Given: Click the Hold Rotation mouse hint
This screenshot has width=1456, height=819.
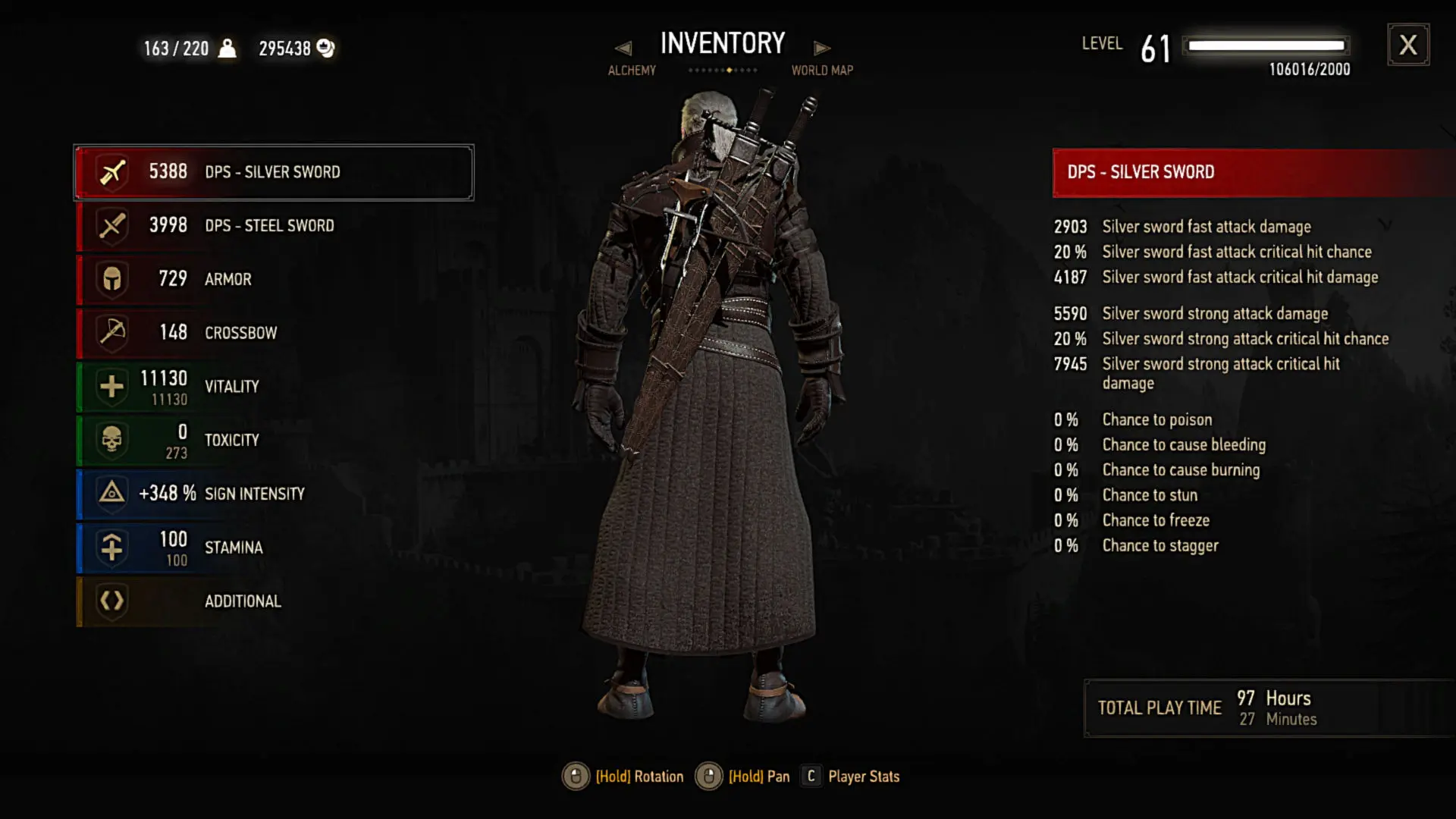Looking at the screenshot, I should (x=623, y=776).
